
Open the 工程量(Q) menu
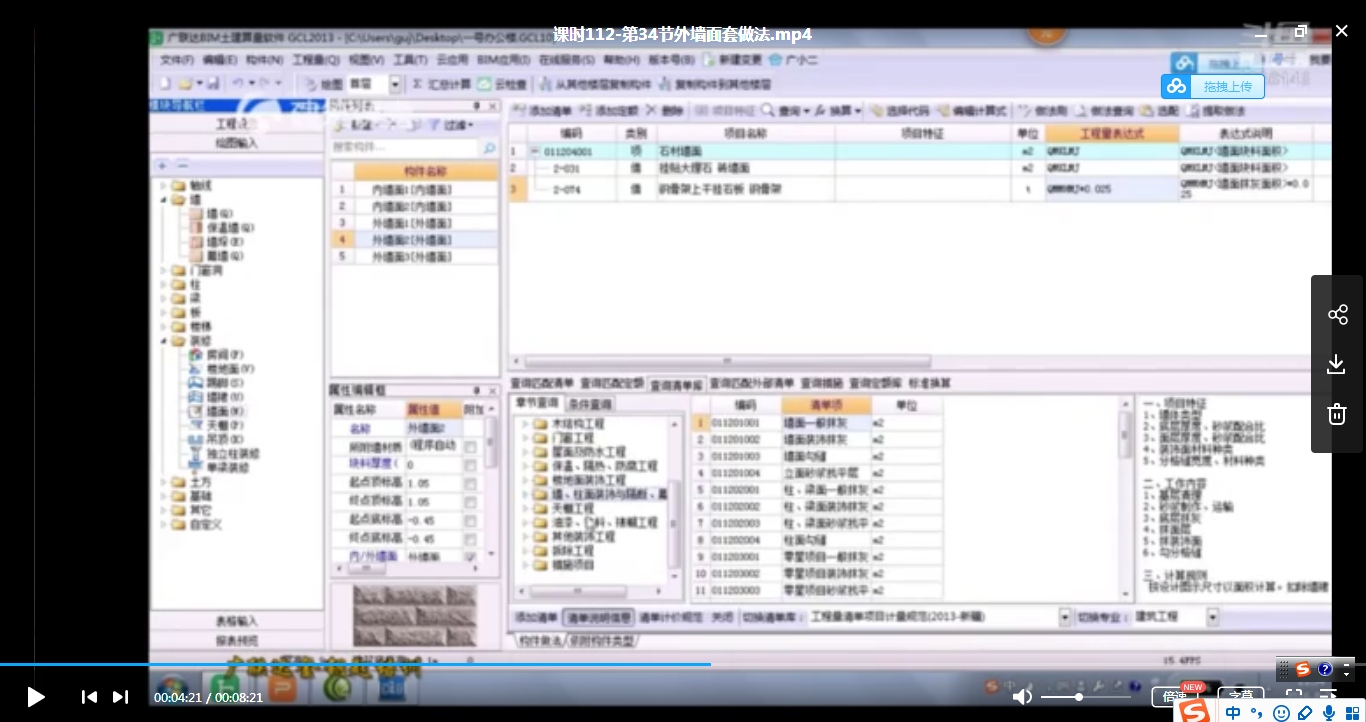314,60
